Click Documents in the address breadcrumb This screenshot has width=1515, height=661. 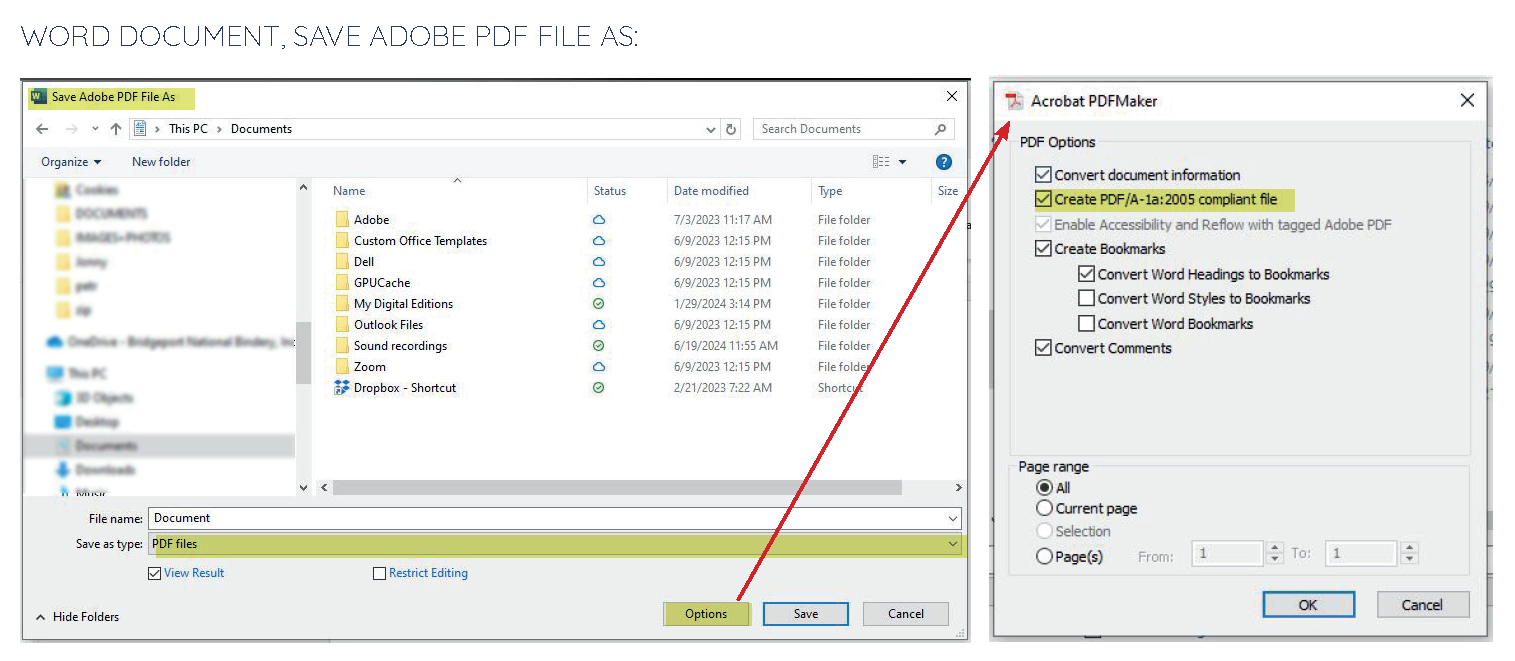pos(261,129)
